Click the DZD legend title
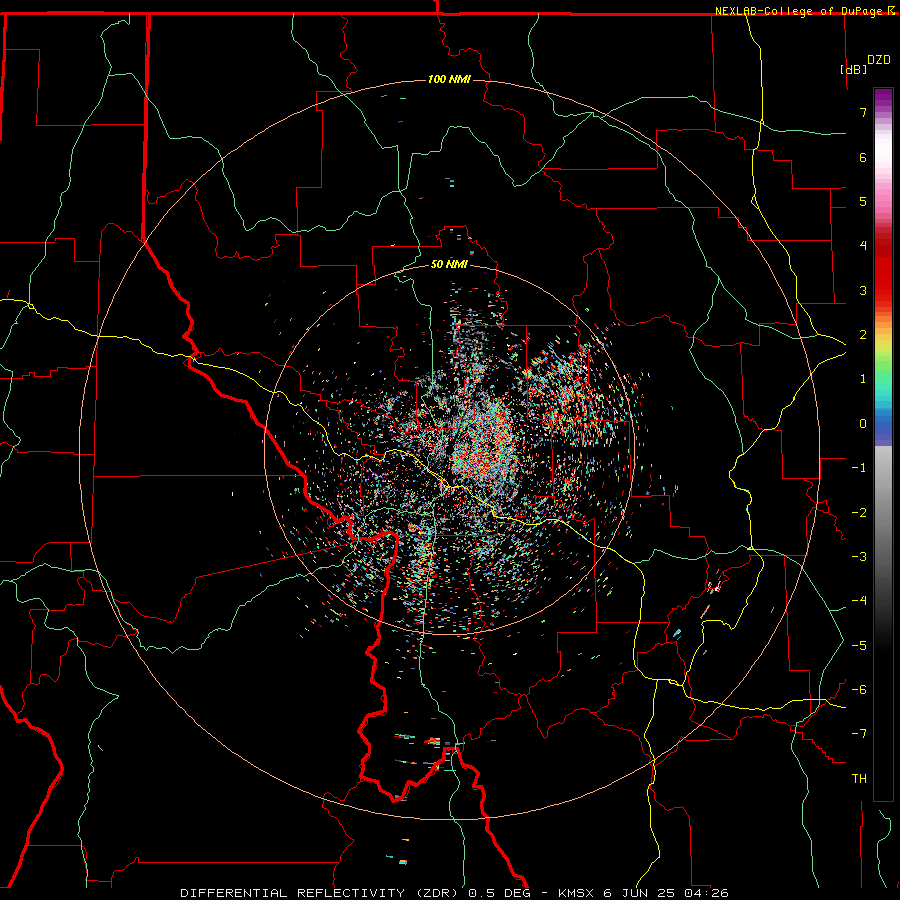The height and width of the screenshot is (900, 900). (879, 60)
